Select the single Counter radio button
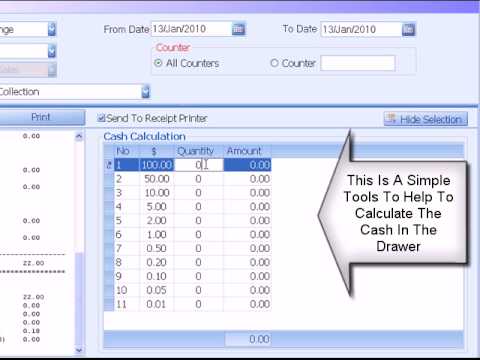This screenshot has height=360, width=480. [274, 63]
